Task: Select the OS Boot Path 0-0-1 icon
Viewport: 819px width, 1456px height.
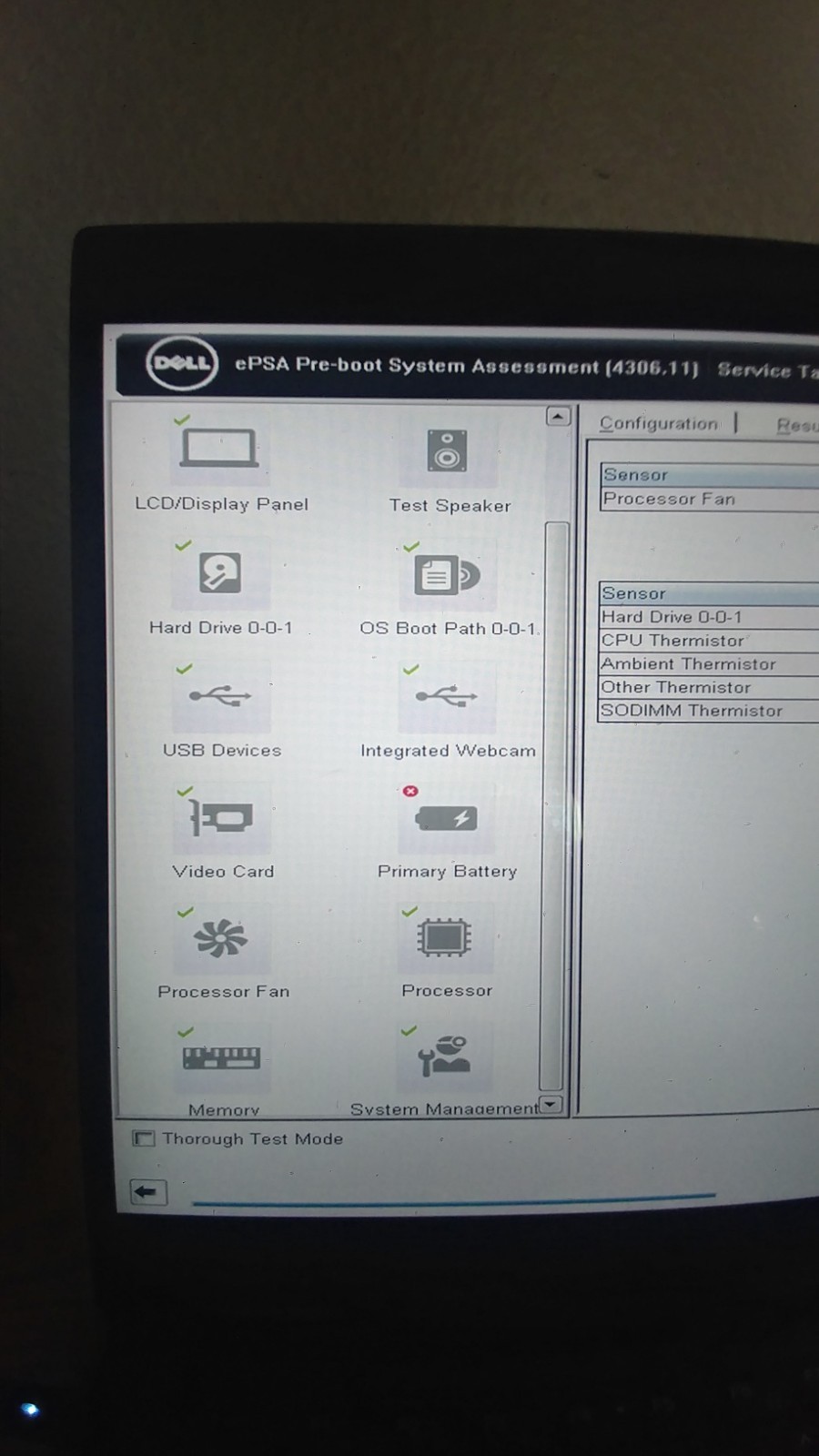Action: 446,575
